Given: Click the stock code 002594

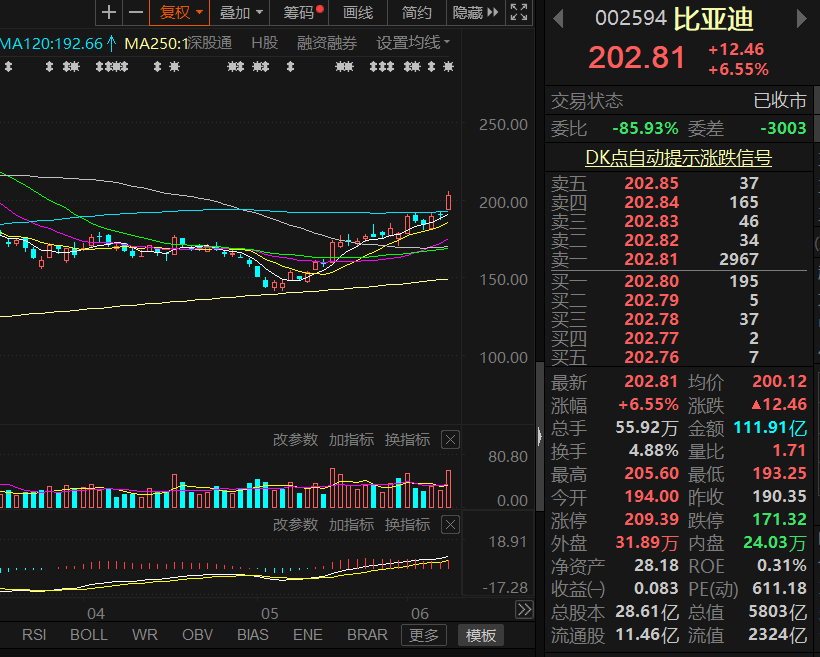Looking at the screenshot, I should coord(631,19).
